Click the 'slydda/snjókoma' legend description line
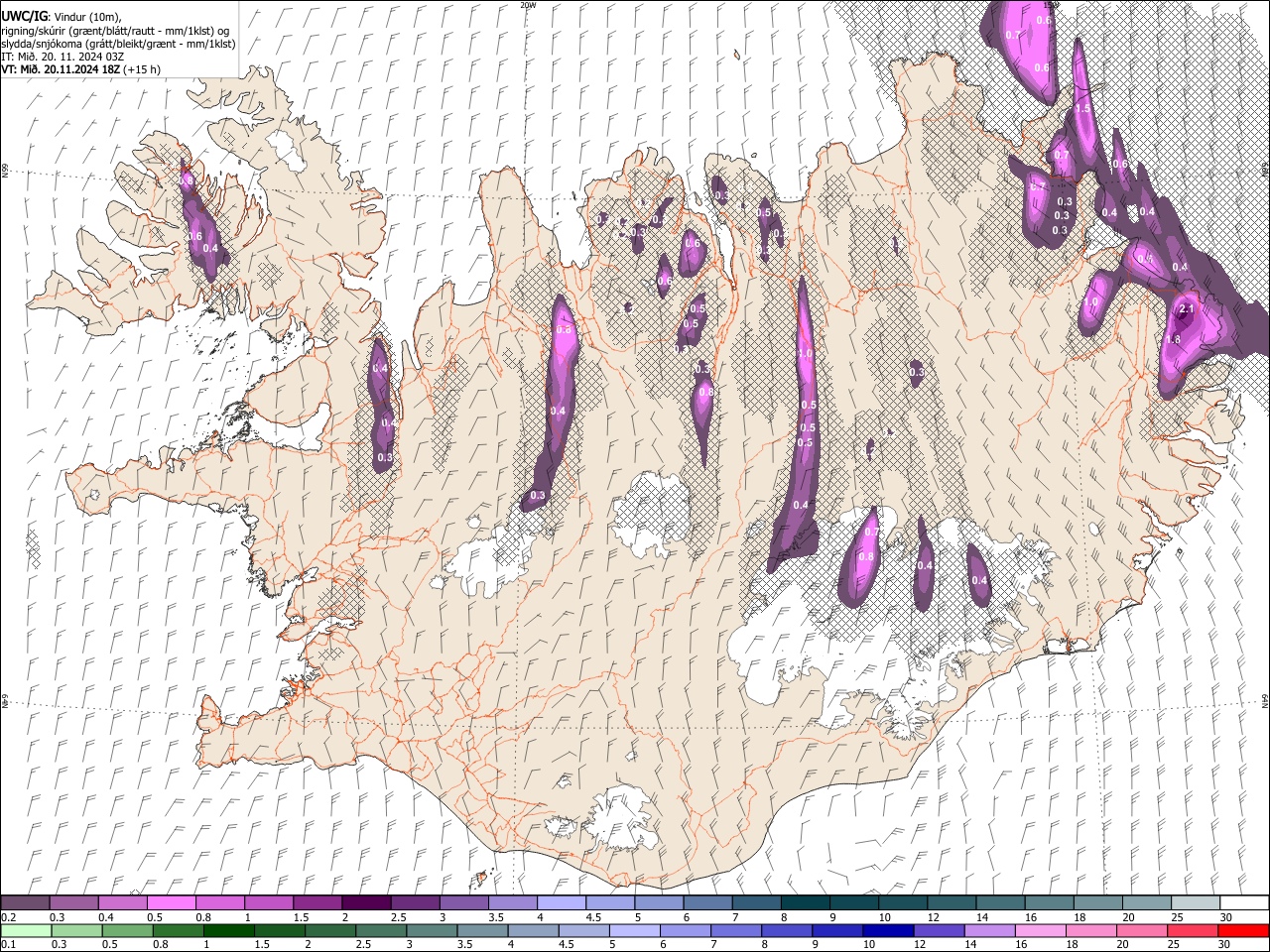 (x=118, y=44)
